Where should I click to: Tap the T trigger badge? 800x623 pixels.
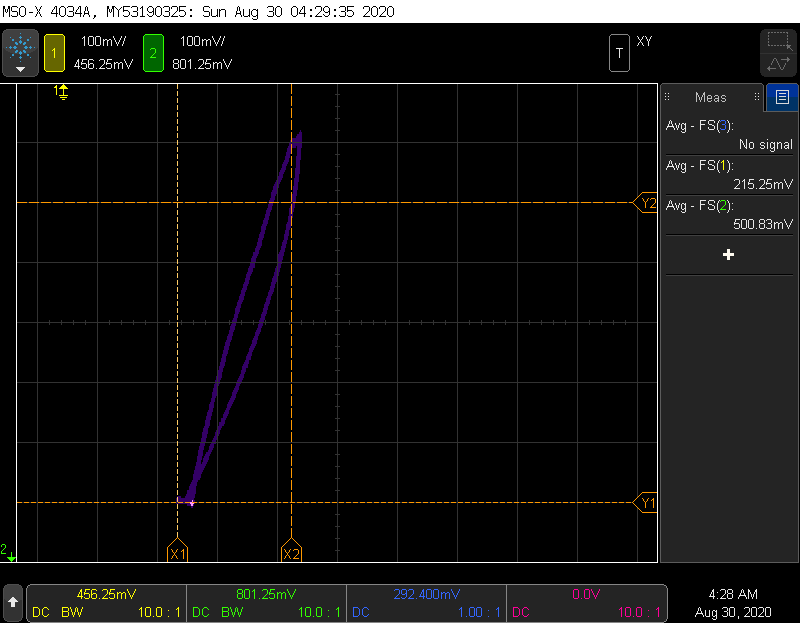pyautogui.click(x=619, y=53)
